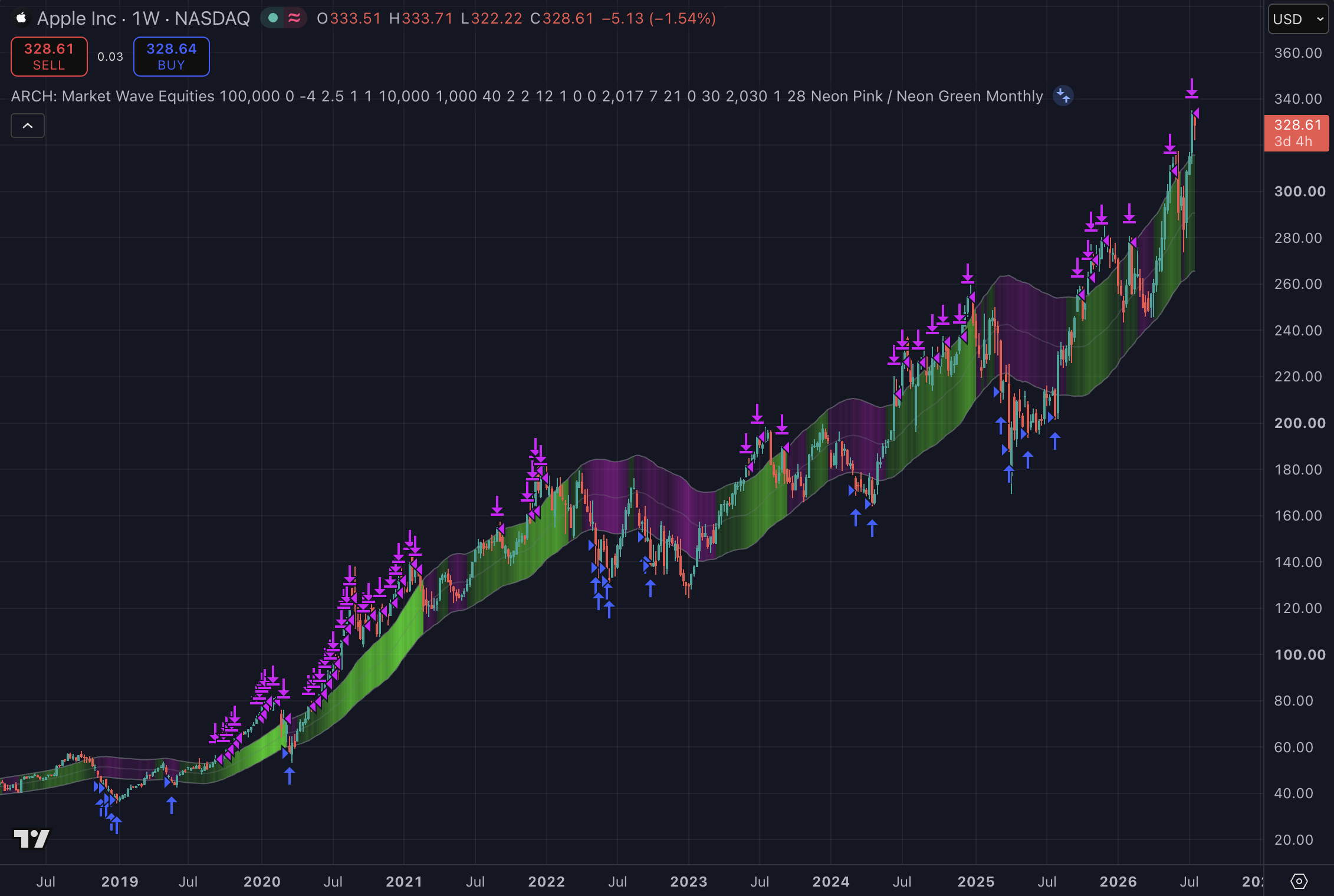Click the 100.00 price axis label

click(1300, 655)
